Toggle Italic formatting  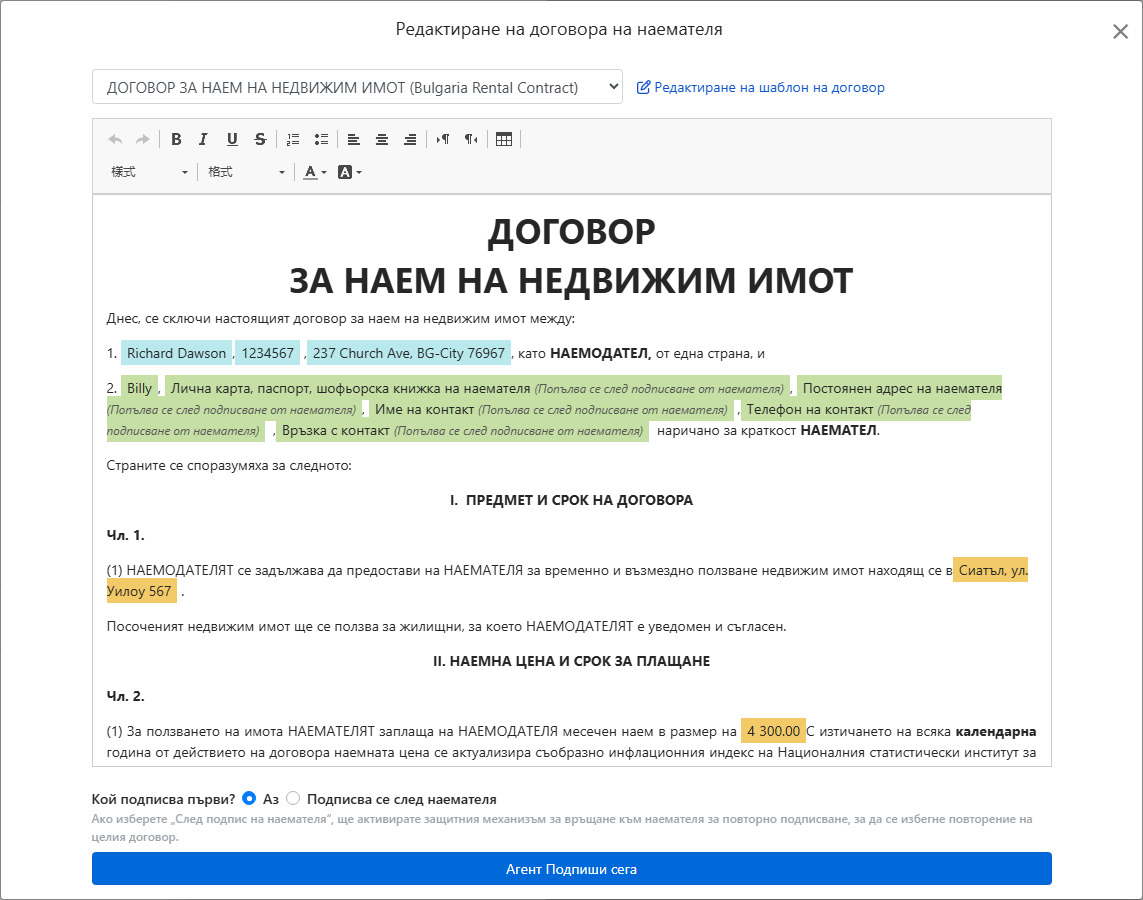point(203,139)
